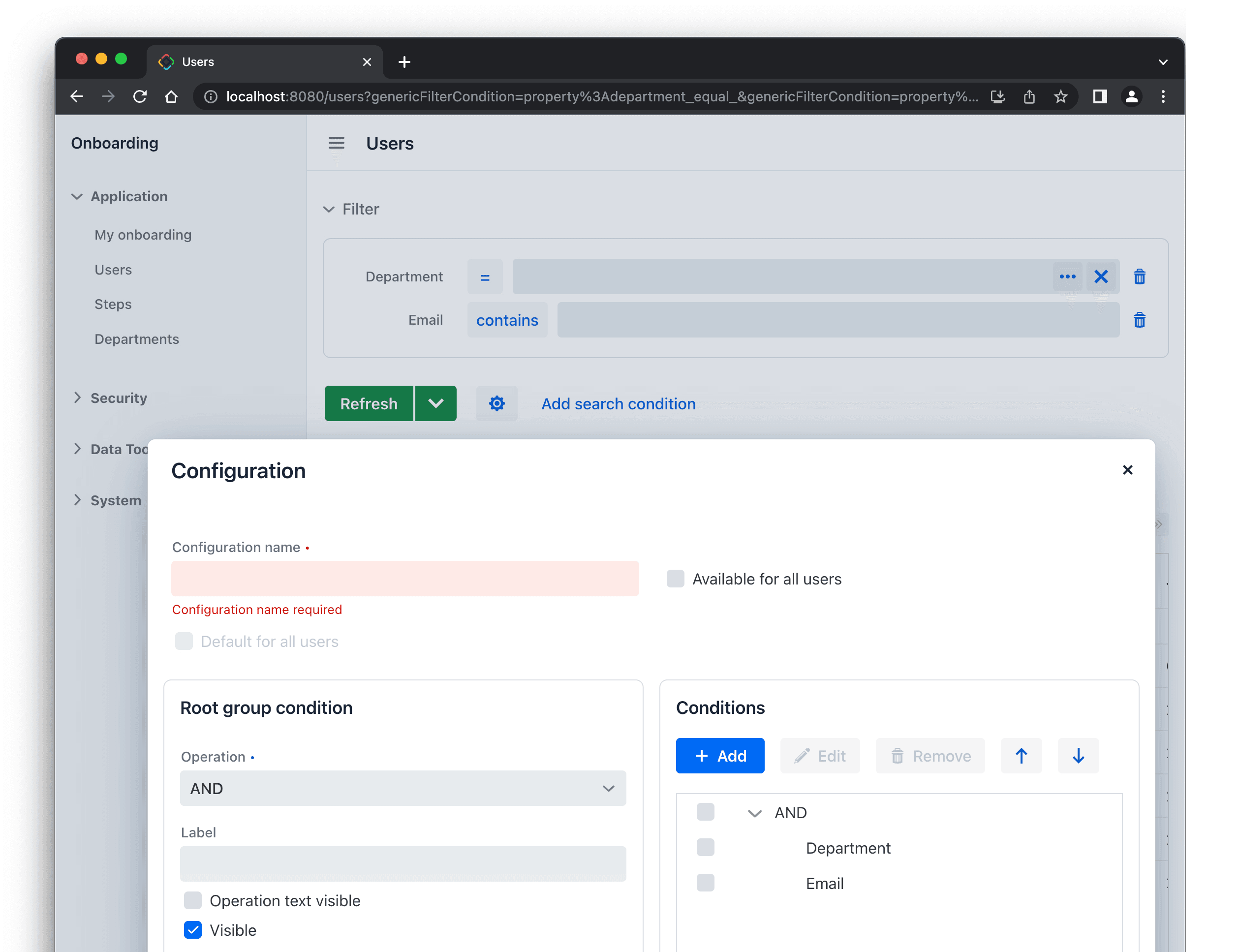The image size is (1240, 952).
Task: Click the Configuration name input field
Action: pos(404,578)
